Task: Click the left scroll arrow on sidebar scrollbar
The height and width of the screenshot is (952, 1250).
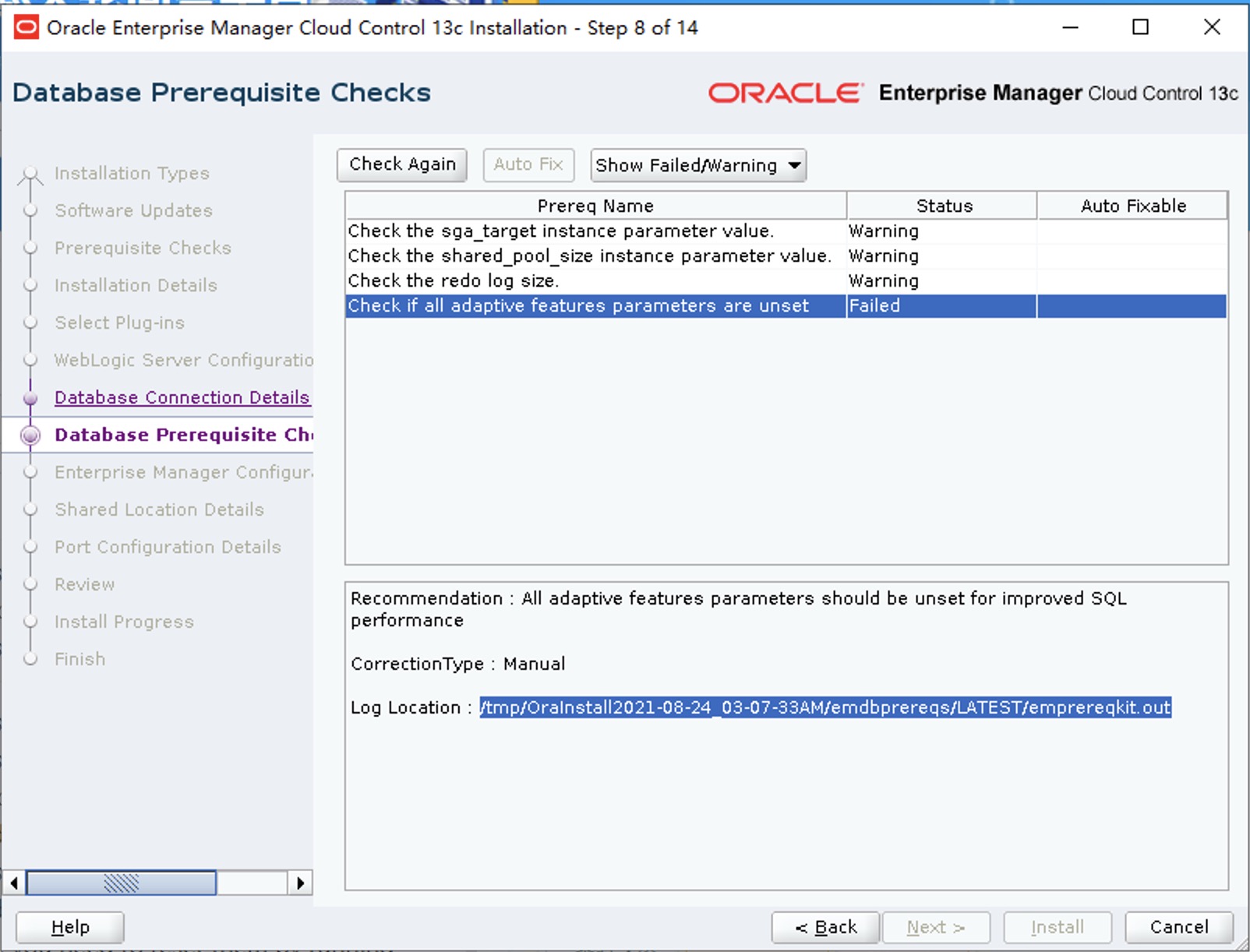Action: pos(12,883)
